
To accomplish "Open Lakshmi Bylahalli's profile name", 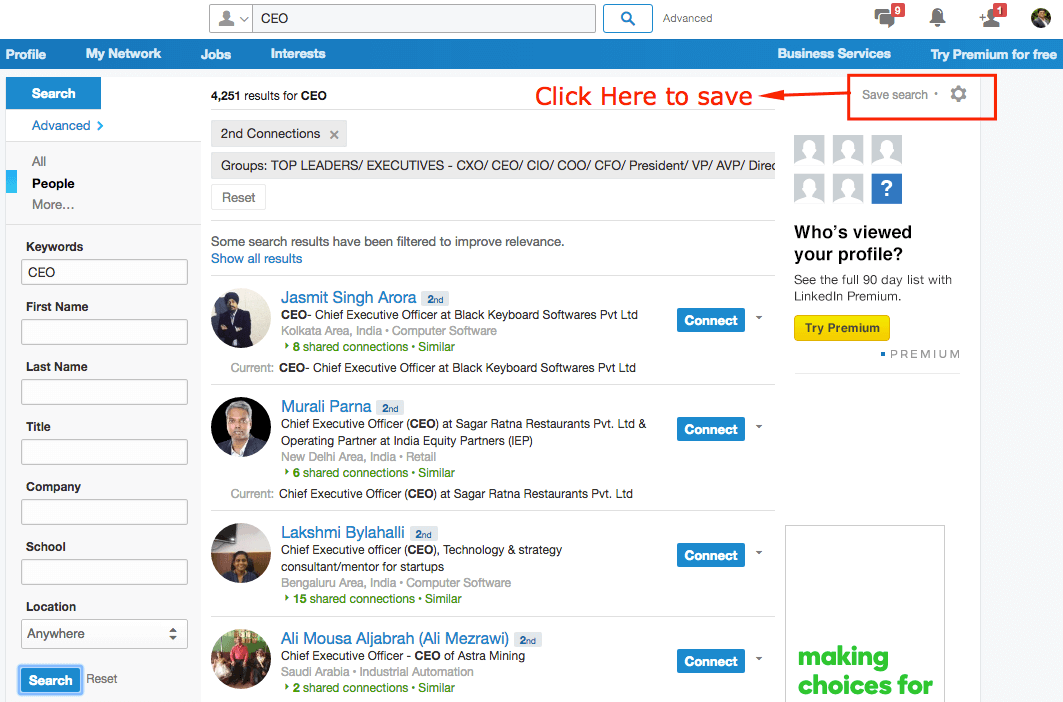I will pyautogui.click(x=342, y=532).
